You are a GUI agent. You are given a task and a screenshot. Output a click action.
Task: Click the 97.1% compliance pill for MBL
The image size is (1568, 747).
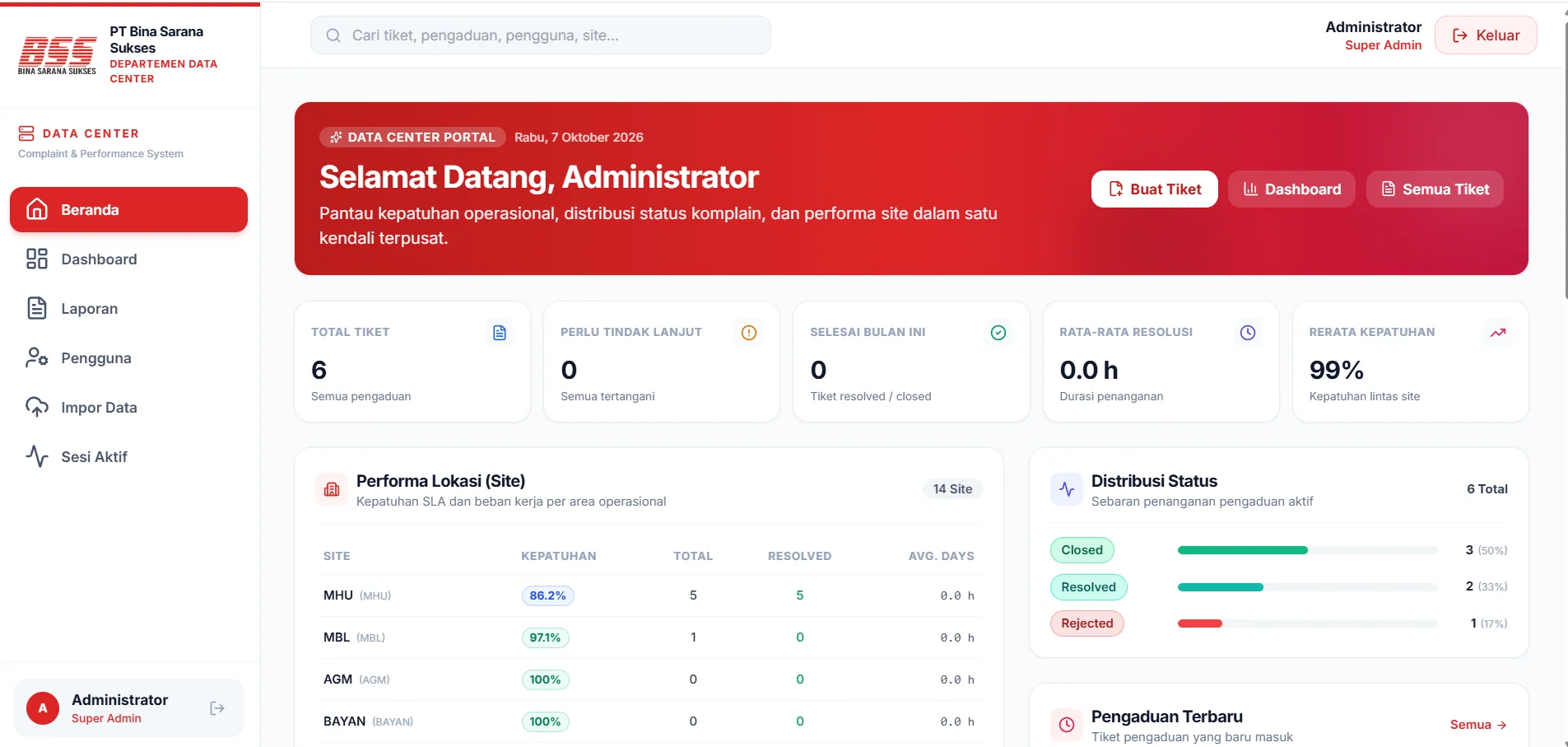point(545,637)
